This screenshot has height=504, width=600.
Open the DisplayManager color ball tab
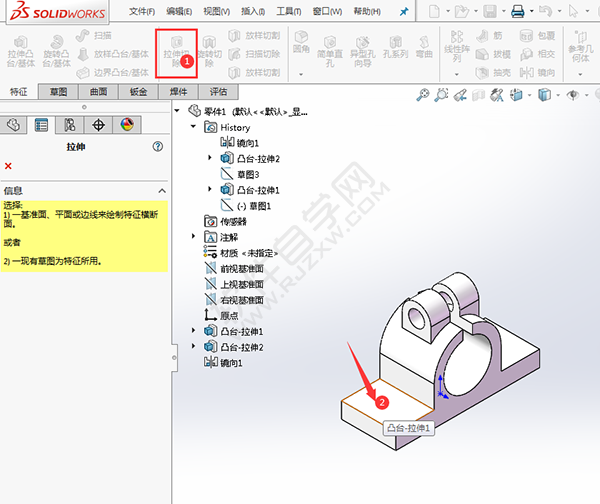coord(127,125)
